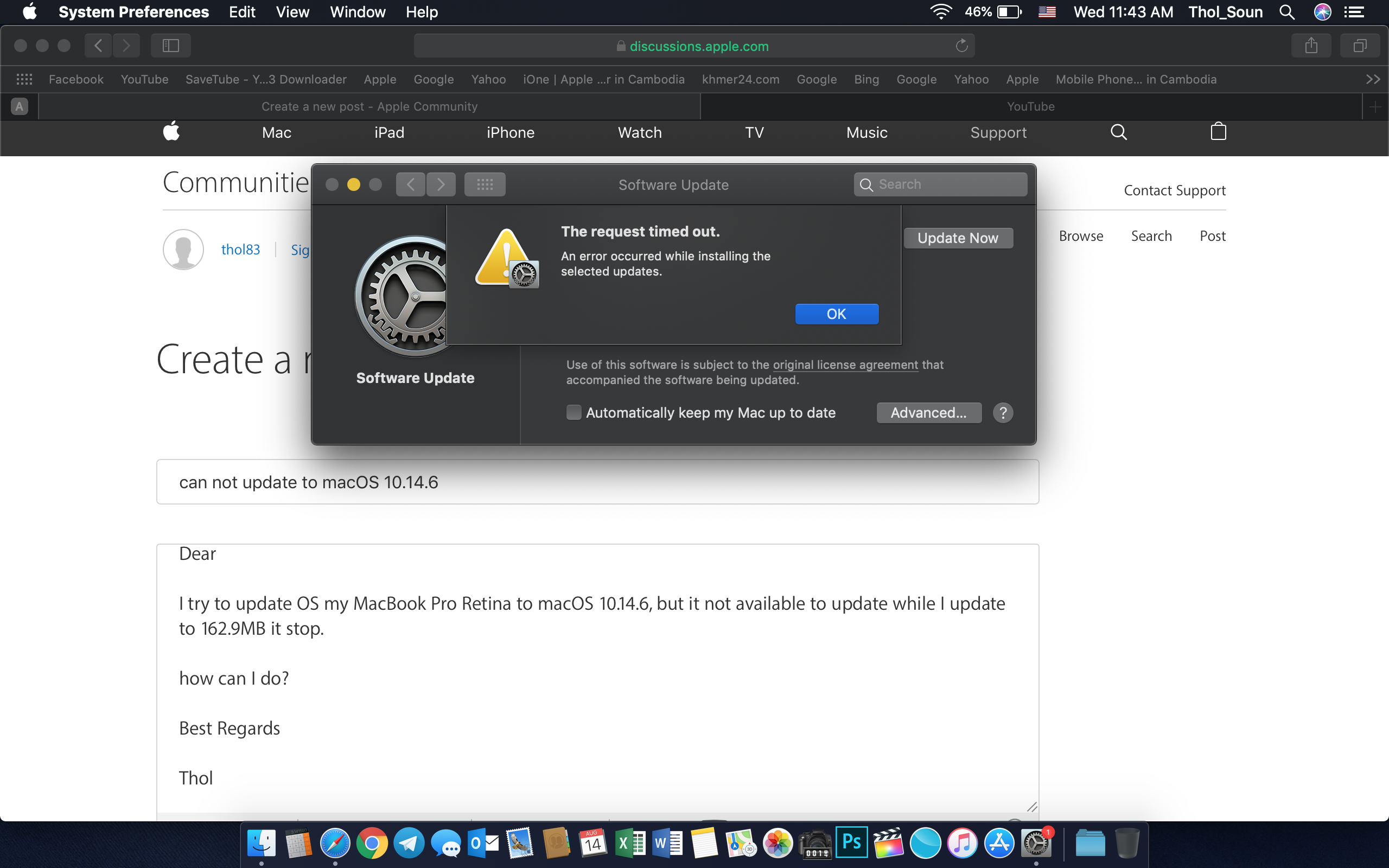Click OK on the timed out dialog

point(836,314)
